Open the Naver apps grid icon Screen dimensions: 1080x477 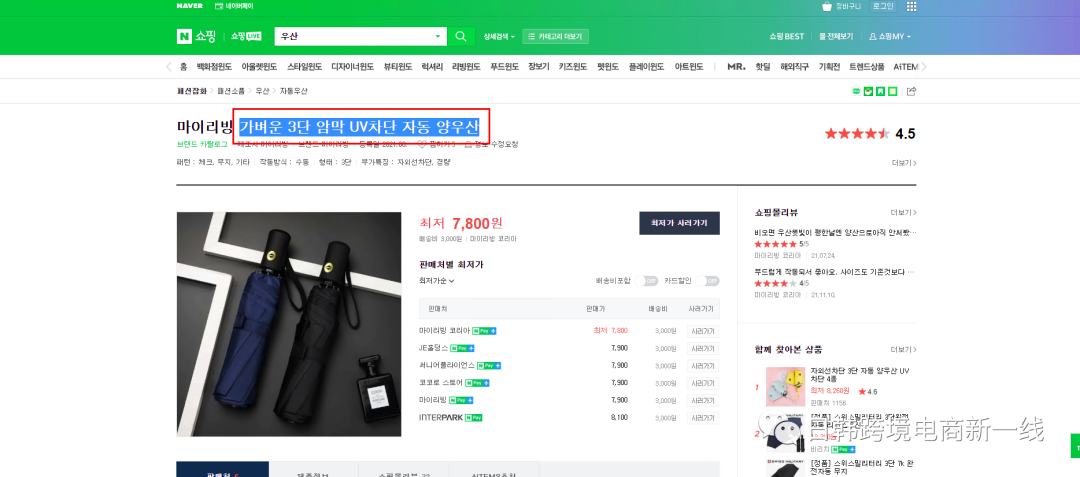[911, 6]
